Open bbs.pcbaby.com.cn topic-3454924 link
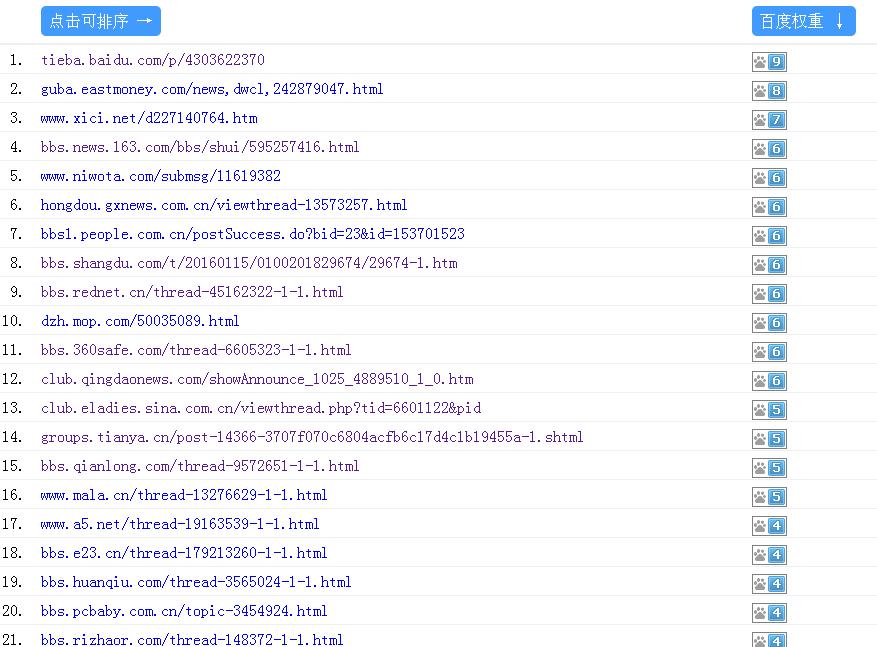Screen dimensions: 877x647 [x=184, y=611]
